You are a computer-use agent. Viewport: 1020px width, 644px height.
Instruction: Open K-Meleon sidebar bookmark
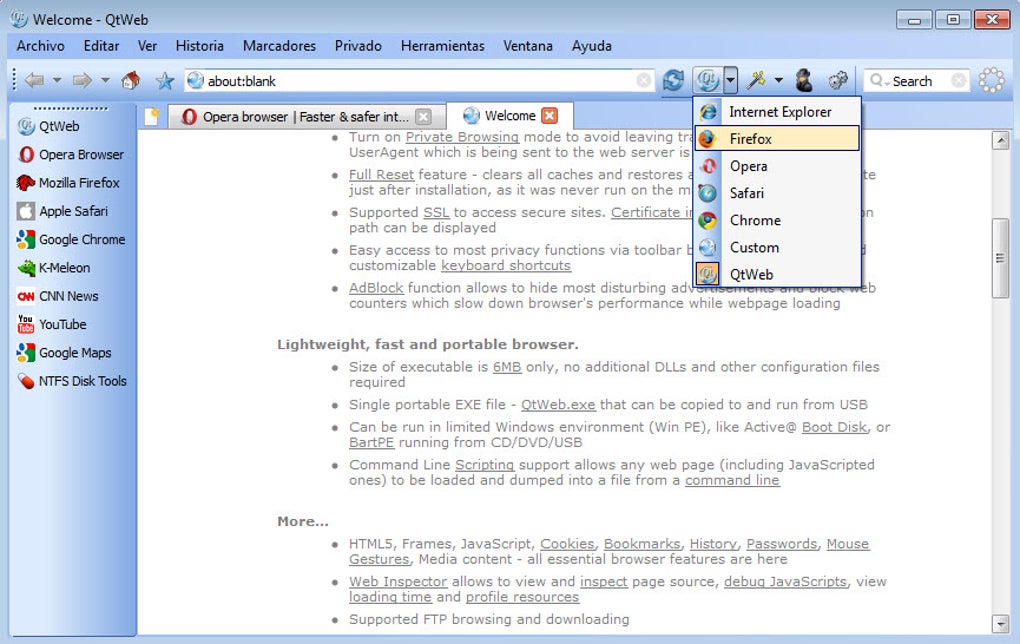coord(53,267)
